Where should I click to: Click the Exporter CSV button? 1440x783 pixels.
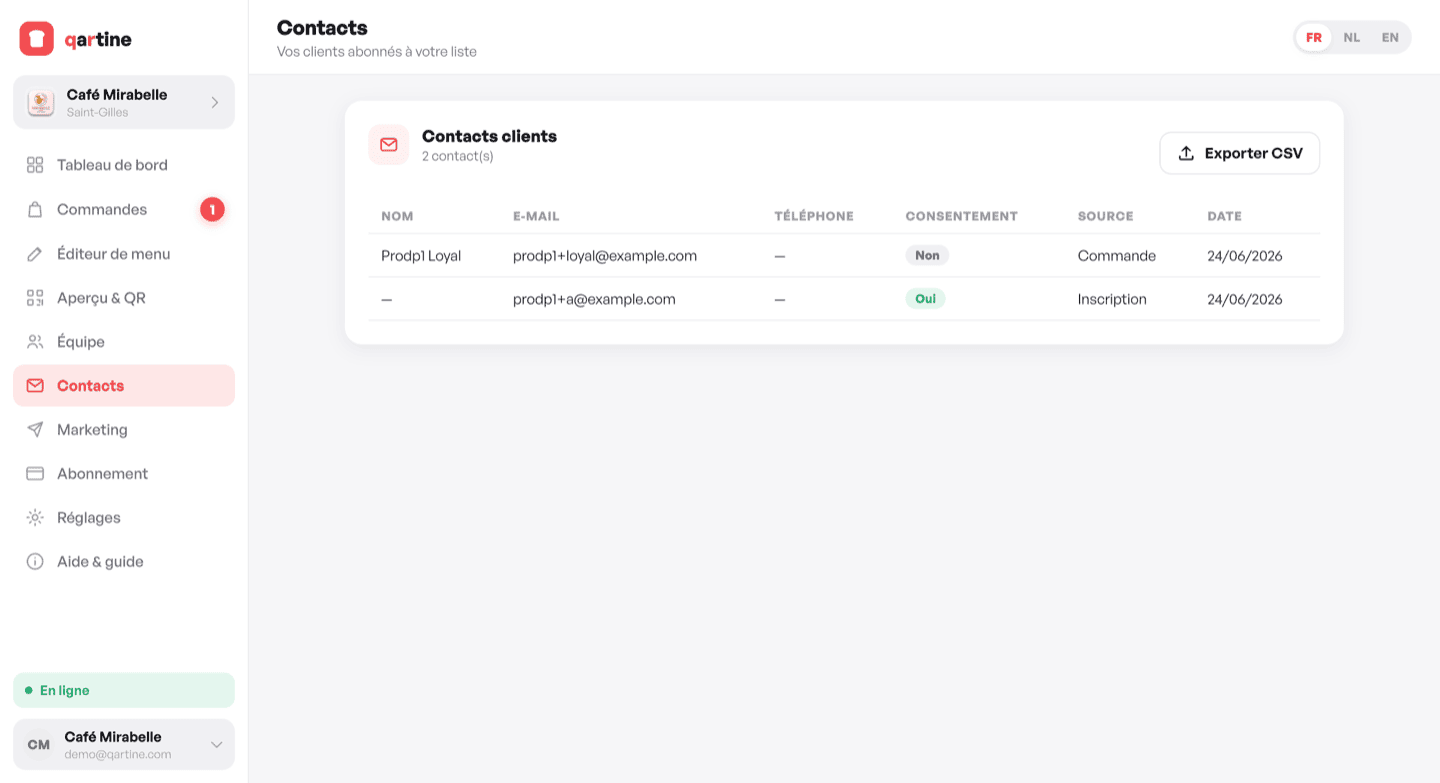(x=1240, y=154)
